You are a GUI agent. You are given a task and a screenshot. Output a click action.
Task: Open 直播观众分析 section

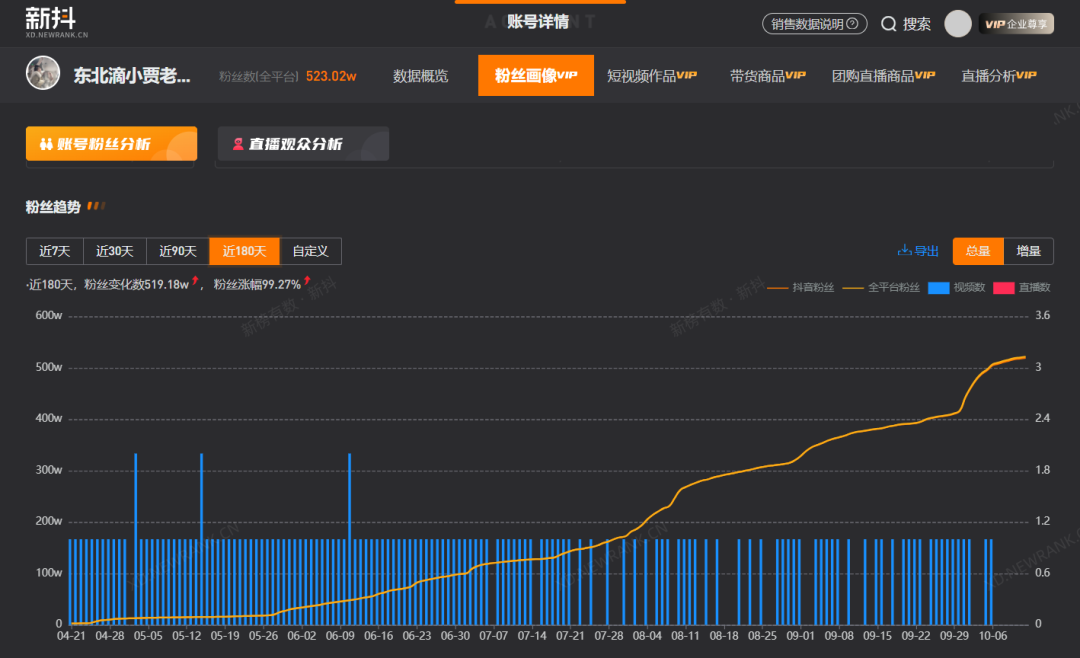pos(302,144)
